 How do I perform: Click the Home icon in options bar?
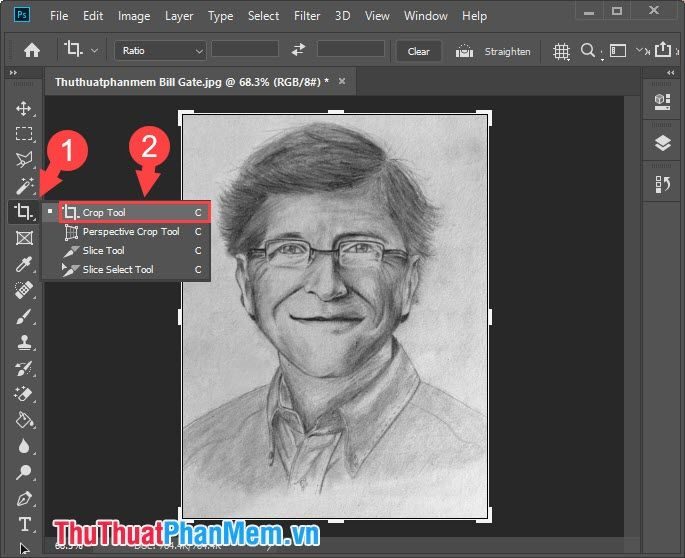[32, 51]
